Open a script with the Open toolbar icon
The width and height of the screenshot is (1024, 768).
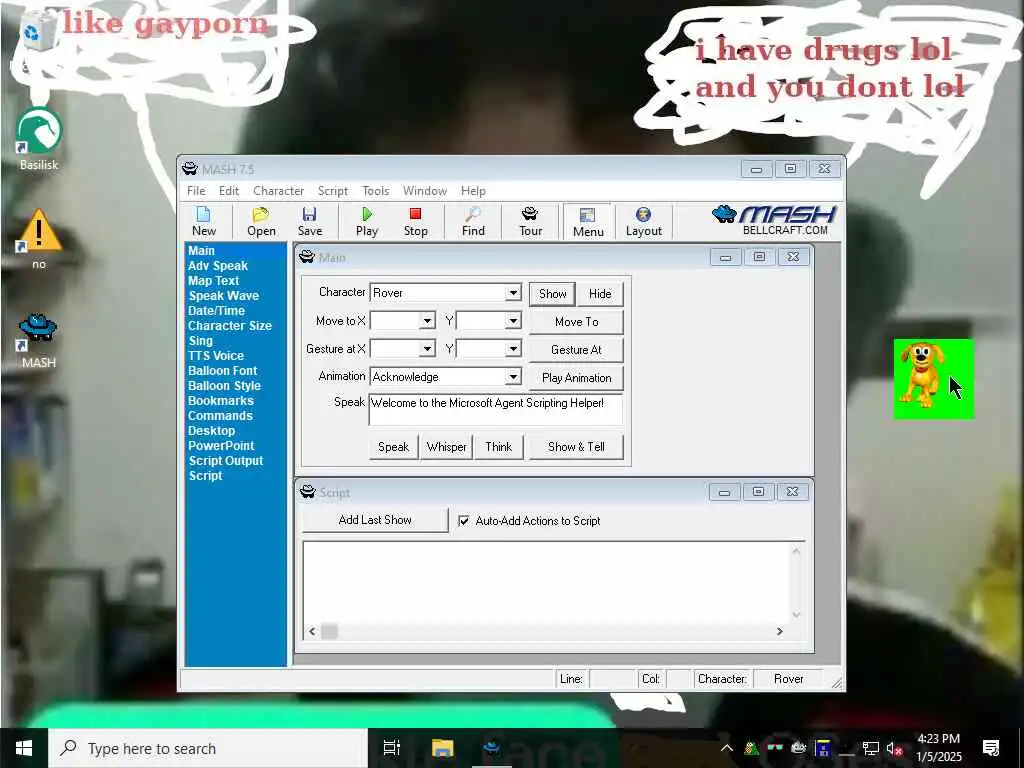[x=261, y=221]
